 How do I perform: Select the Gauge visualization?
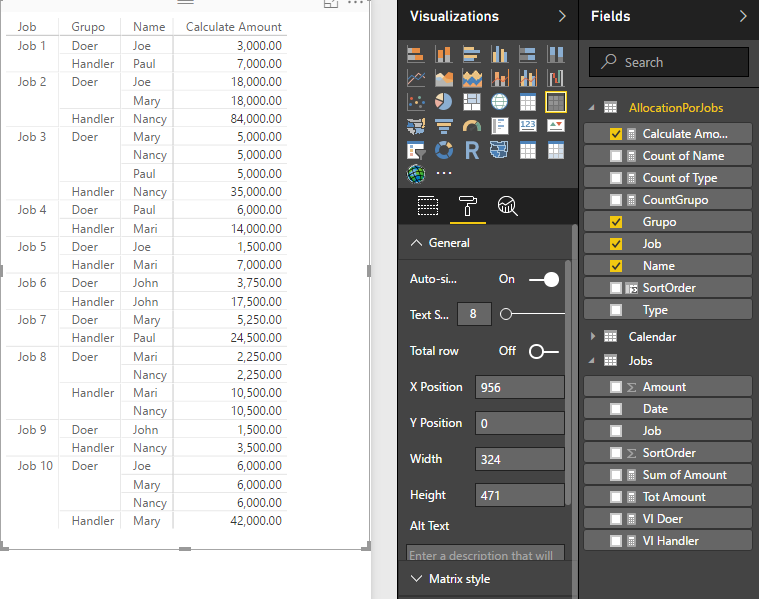pos(471,126)
